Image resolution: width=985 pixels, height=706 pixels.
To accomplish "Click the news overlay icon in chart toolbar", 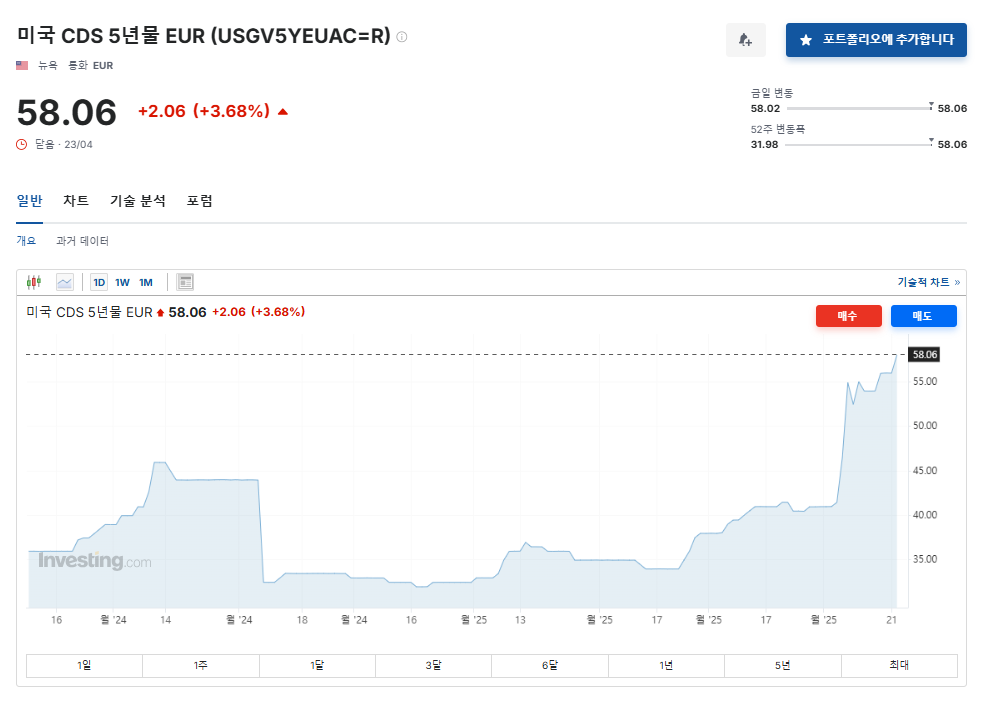I will (185, 282).
